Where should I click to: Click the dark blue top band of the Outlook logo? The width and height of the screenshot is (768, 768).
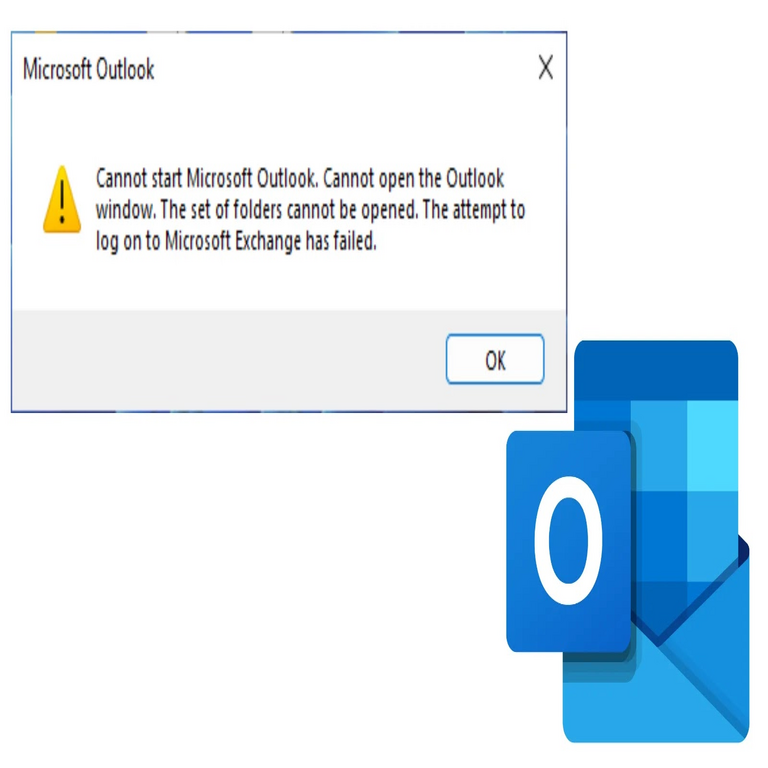656,370
